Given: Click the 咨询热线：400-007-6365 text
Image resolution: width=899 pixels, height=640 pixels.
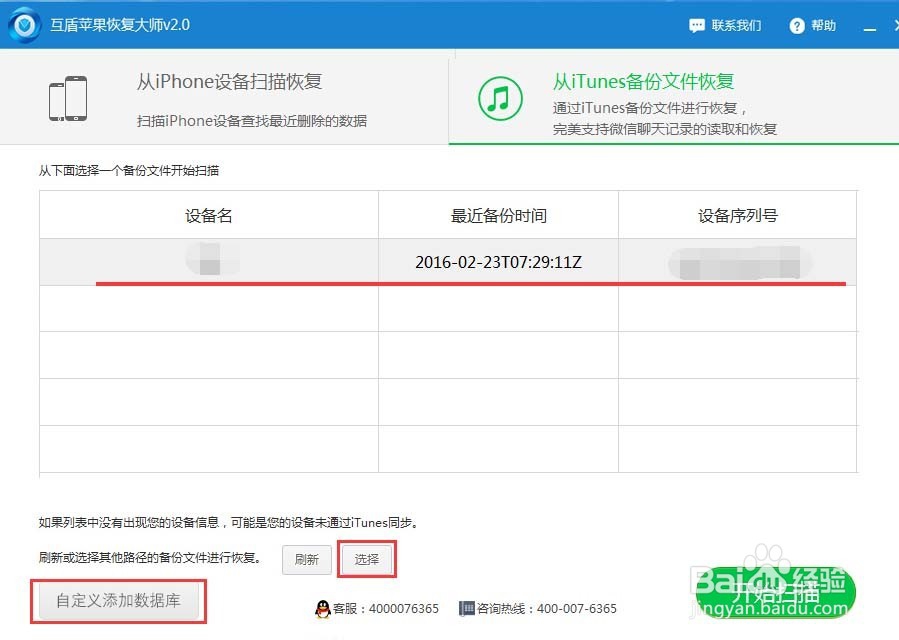Looking at the screenshot, I should 547,608.
